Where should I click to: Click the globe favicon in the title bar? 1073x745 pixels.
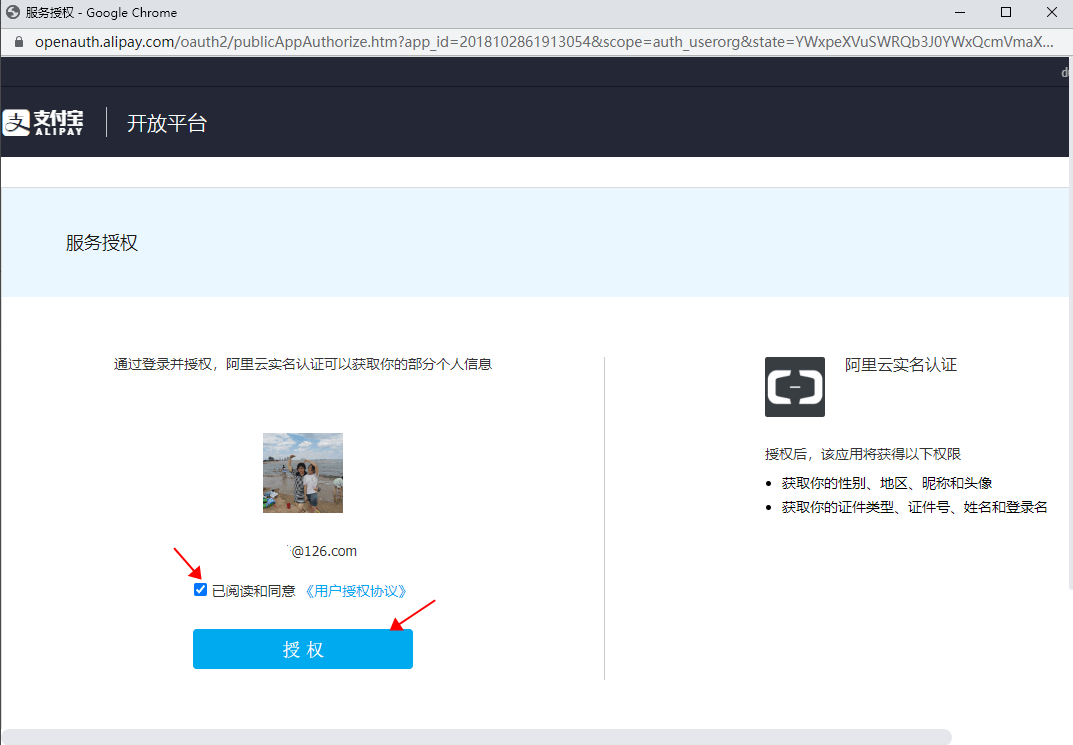(12, 12)
